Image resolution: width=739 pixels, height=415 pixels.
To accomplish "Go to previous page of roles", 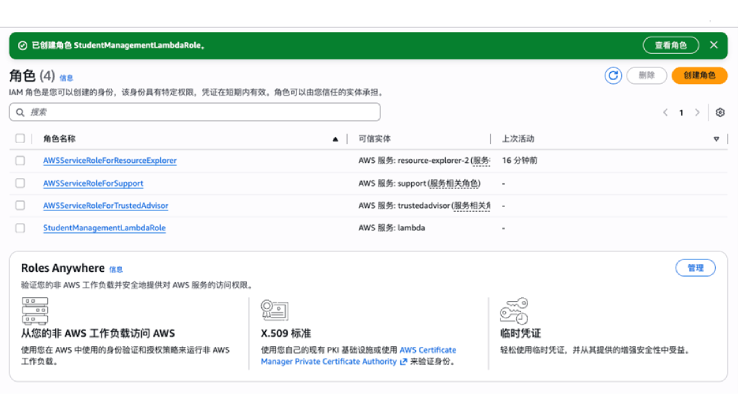I will click(x=666, y=113).
